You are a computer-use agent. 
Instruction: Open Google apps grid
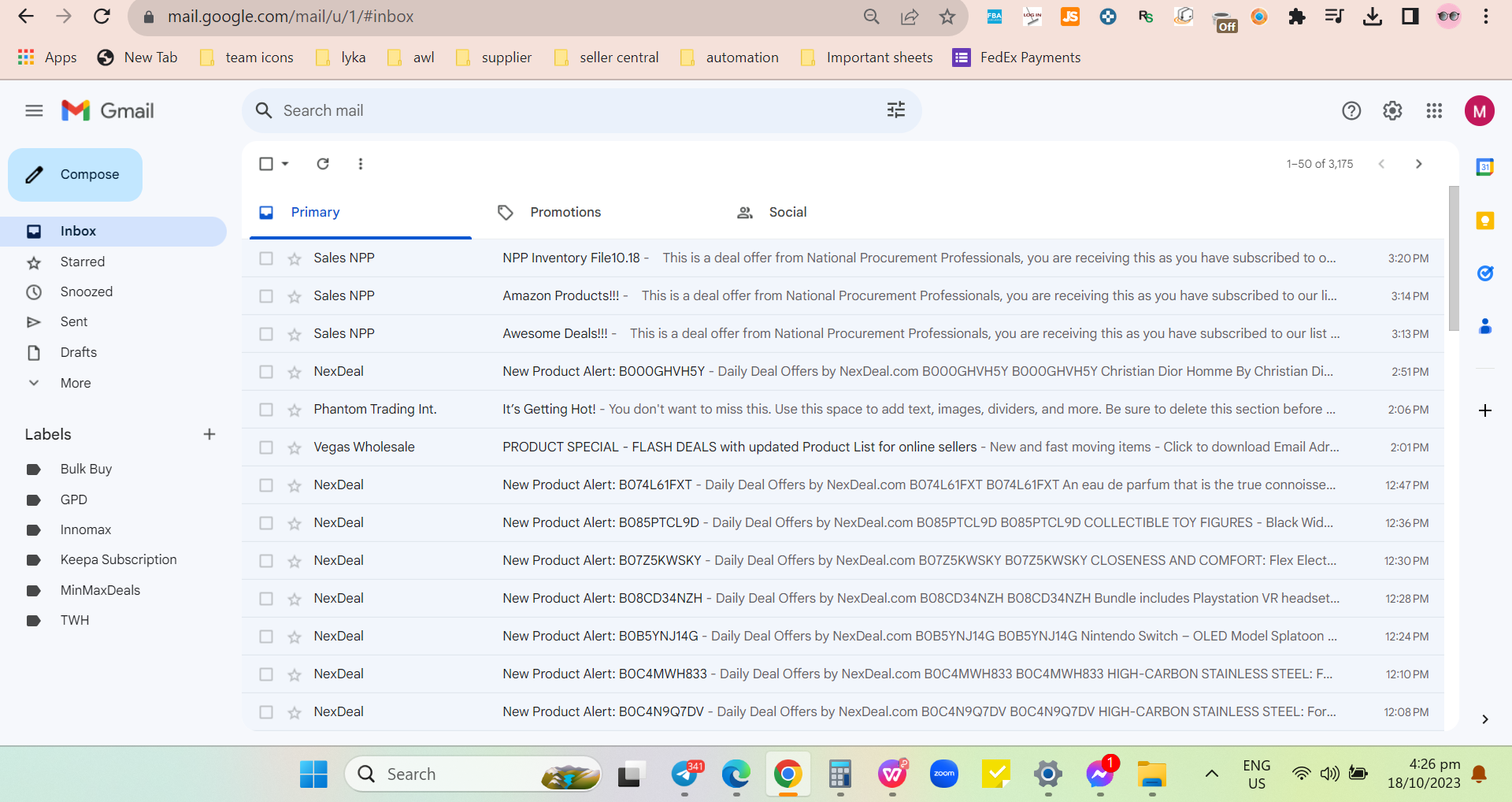[x=1434, y=111]
